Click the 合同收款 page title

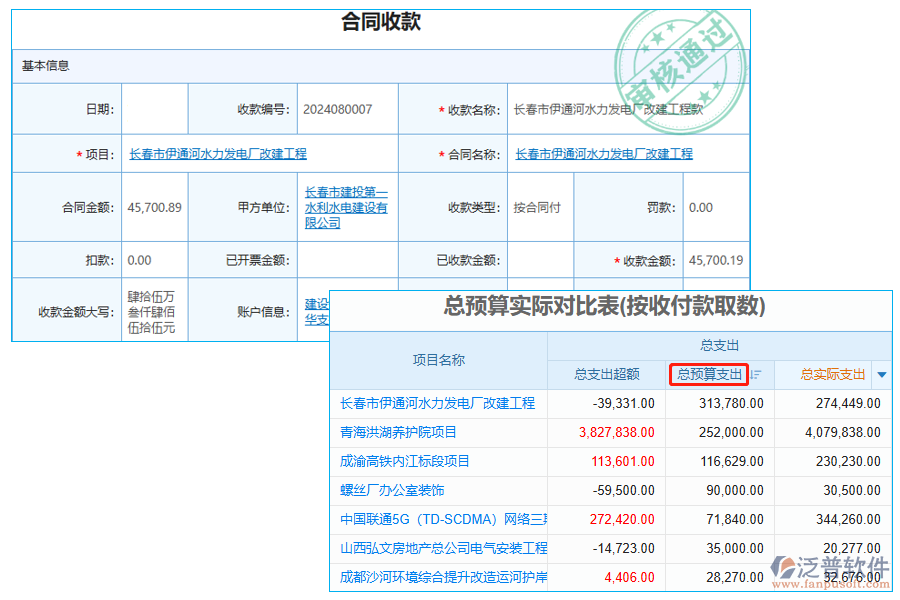(379, 22)
